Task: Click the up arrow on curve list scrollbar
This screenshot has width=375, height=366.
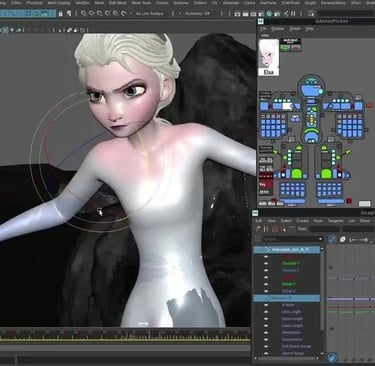Action: point(322,249)
